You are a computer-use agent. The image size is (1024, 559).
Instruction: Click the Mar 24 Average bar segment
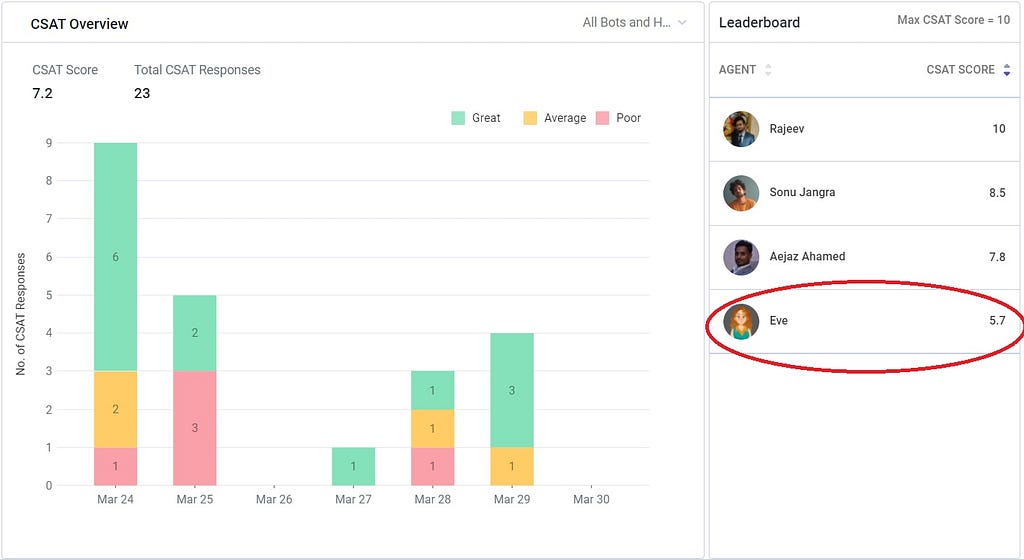click(116, 409)
